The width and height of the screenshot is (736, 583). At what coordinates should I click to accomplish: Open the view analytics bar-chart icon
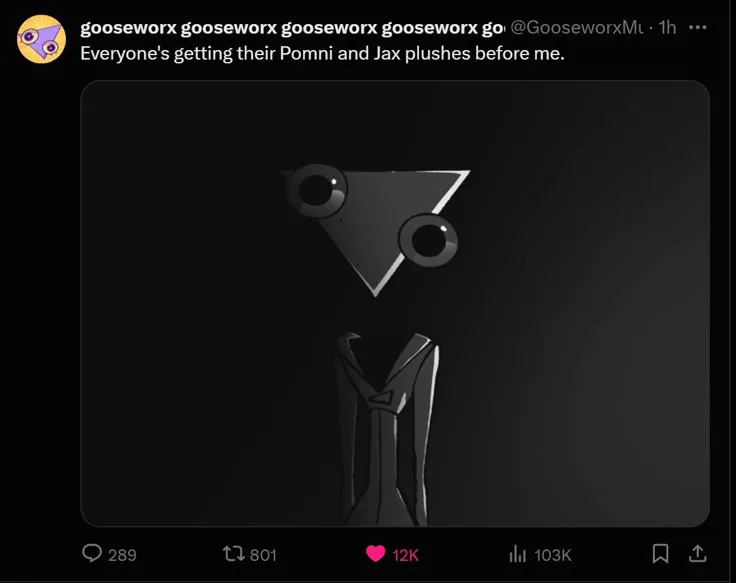click(x=517, y=554)
